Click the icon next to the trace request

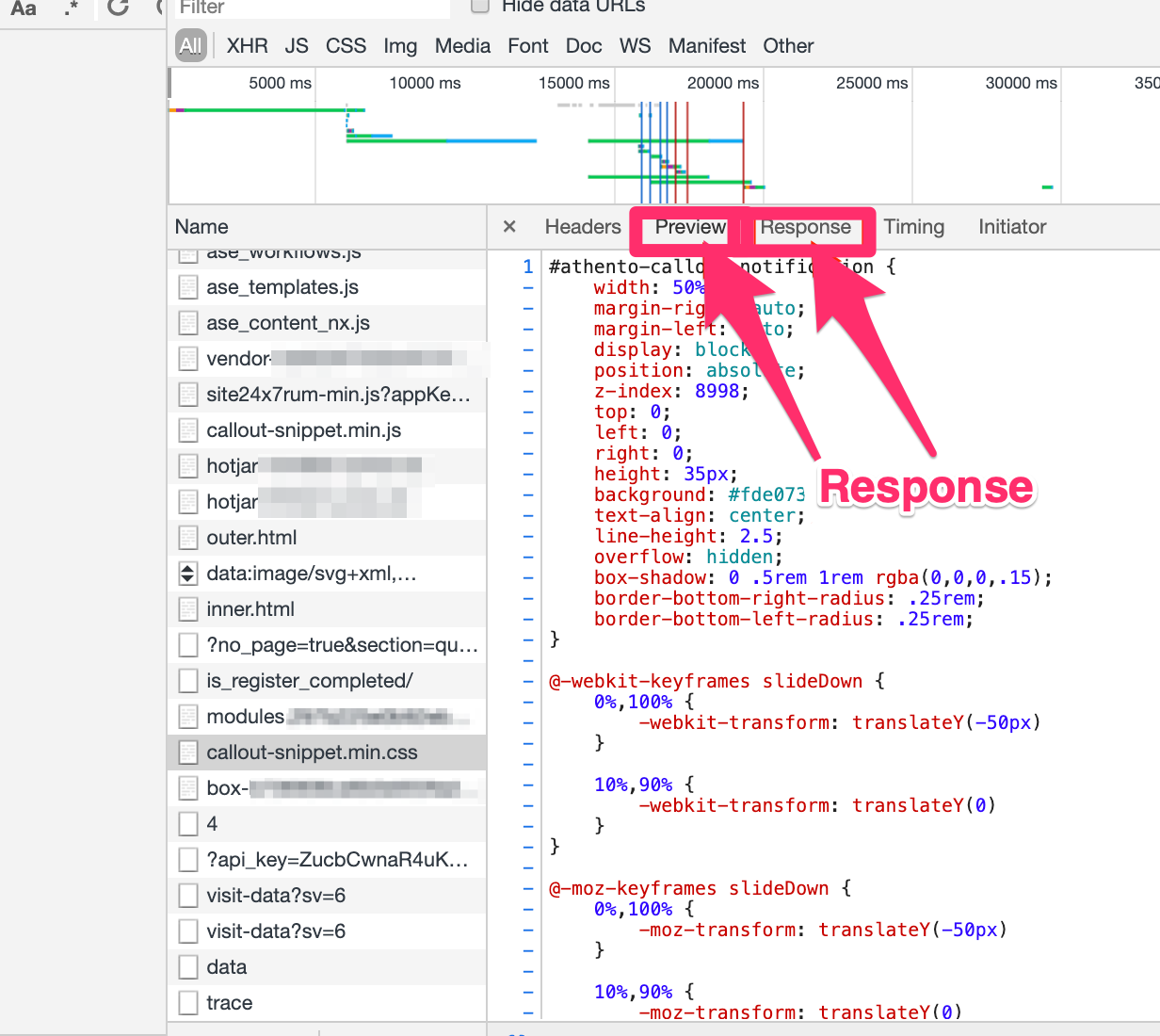[x=188, y=1003]
